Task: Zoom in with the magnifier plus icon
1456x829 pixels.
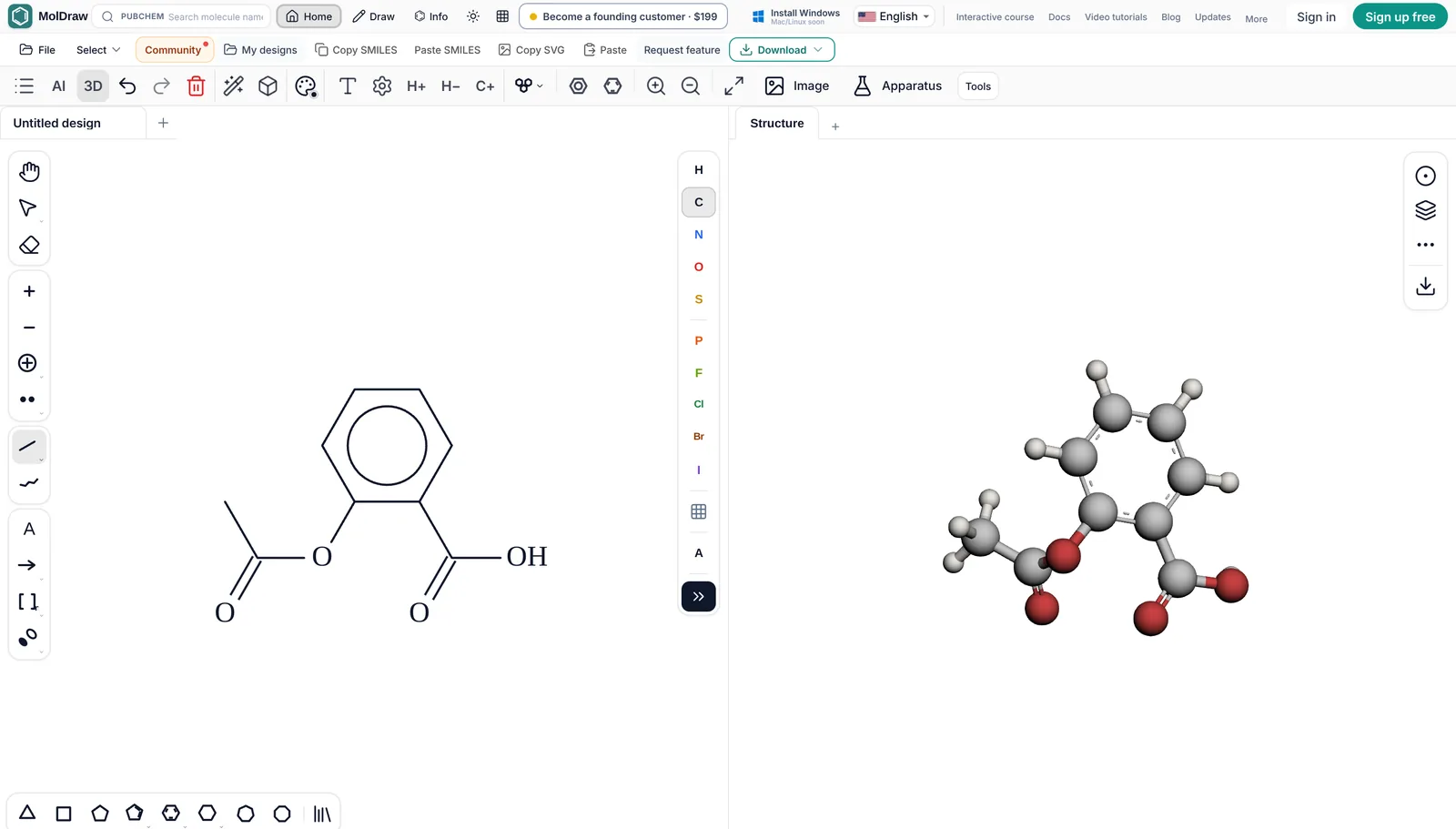Action: coord(656,86)
